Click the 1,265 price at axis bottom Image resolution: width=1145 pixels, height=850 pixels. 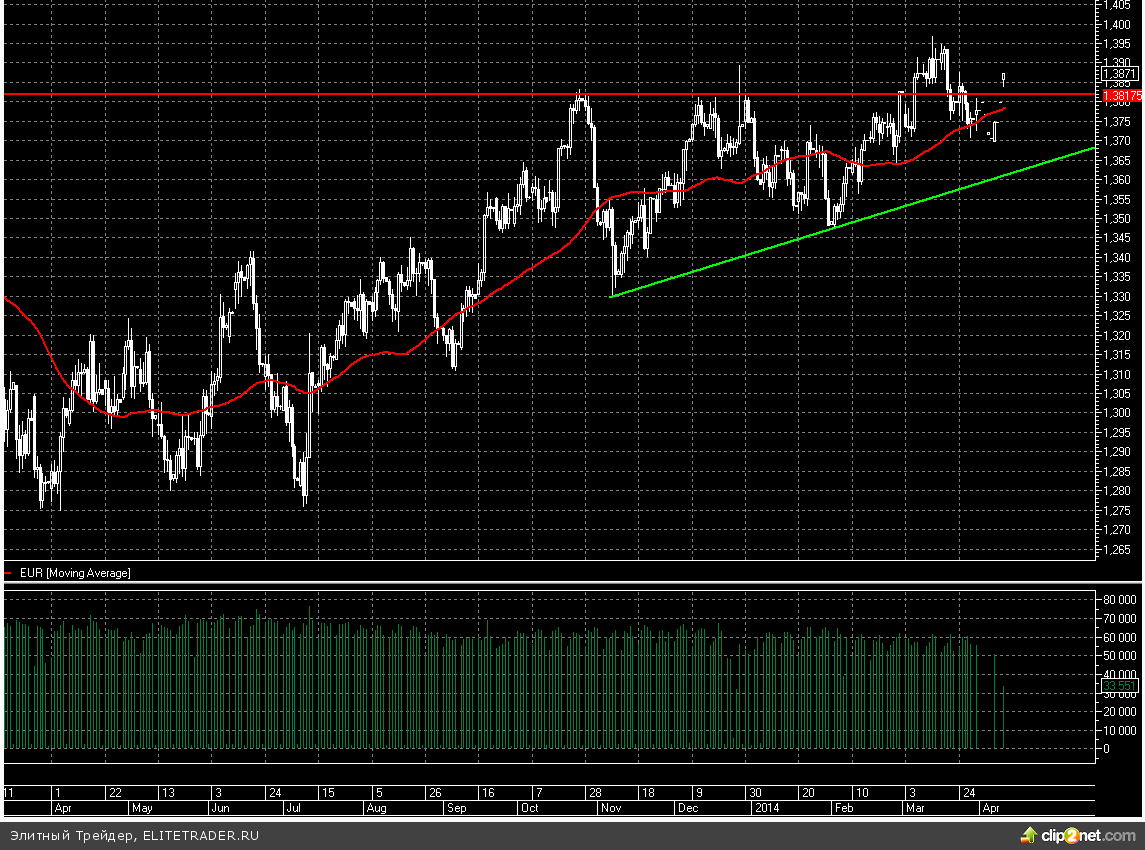1117,549
